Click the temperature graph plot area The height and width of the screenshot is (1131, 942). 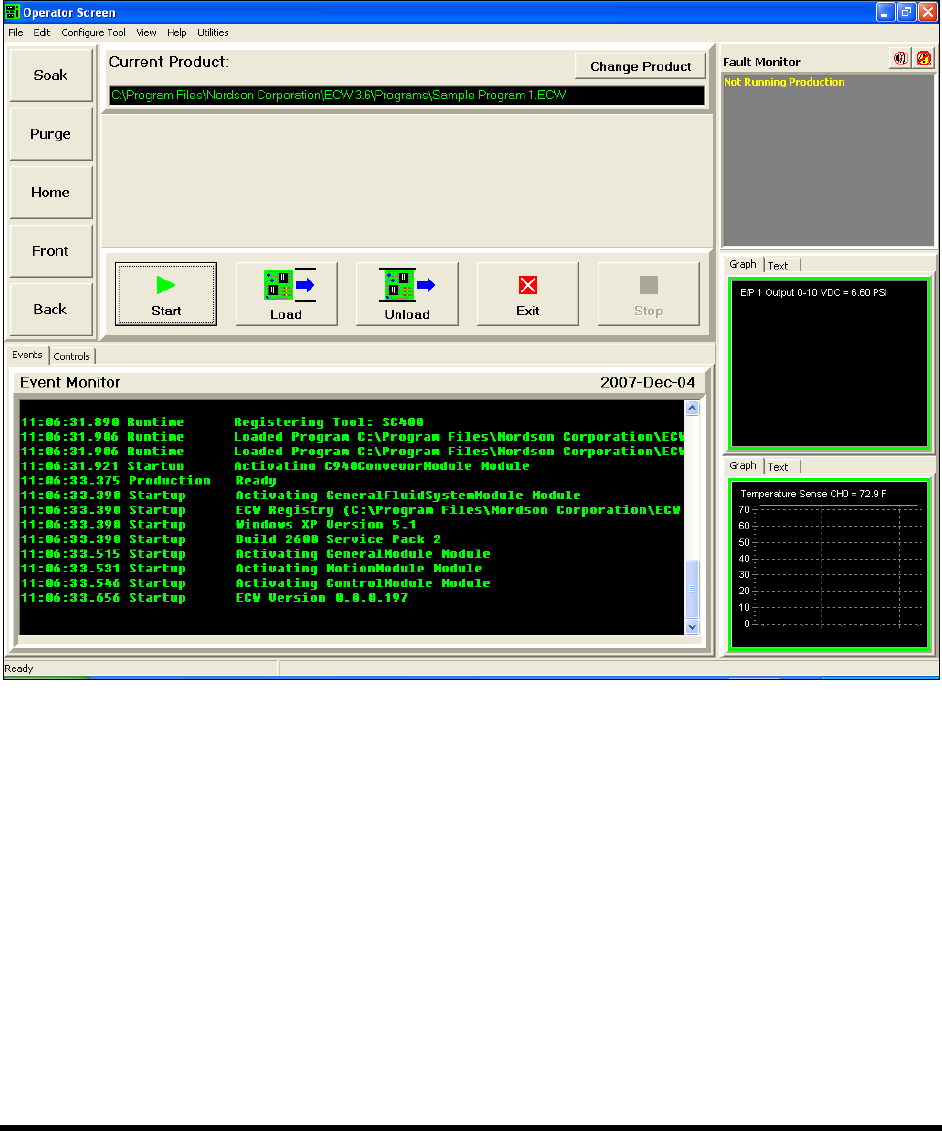click(838, 566)
